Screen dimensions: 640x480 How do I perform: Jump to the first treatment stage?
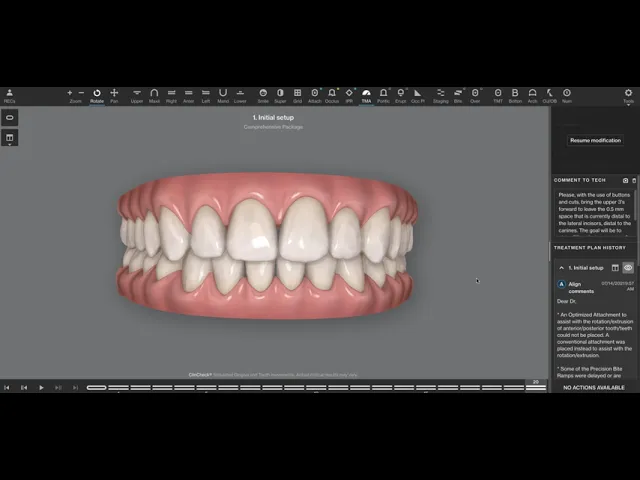(7, 388)
